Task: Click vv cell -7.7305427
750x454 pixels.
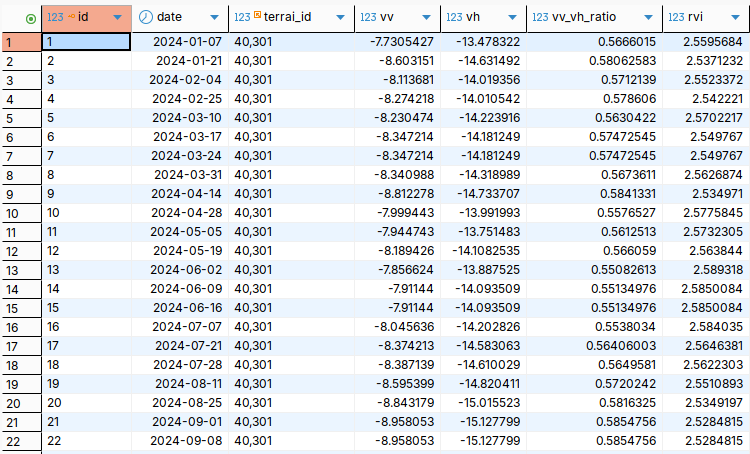Action: click(397, 42)
